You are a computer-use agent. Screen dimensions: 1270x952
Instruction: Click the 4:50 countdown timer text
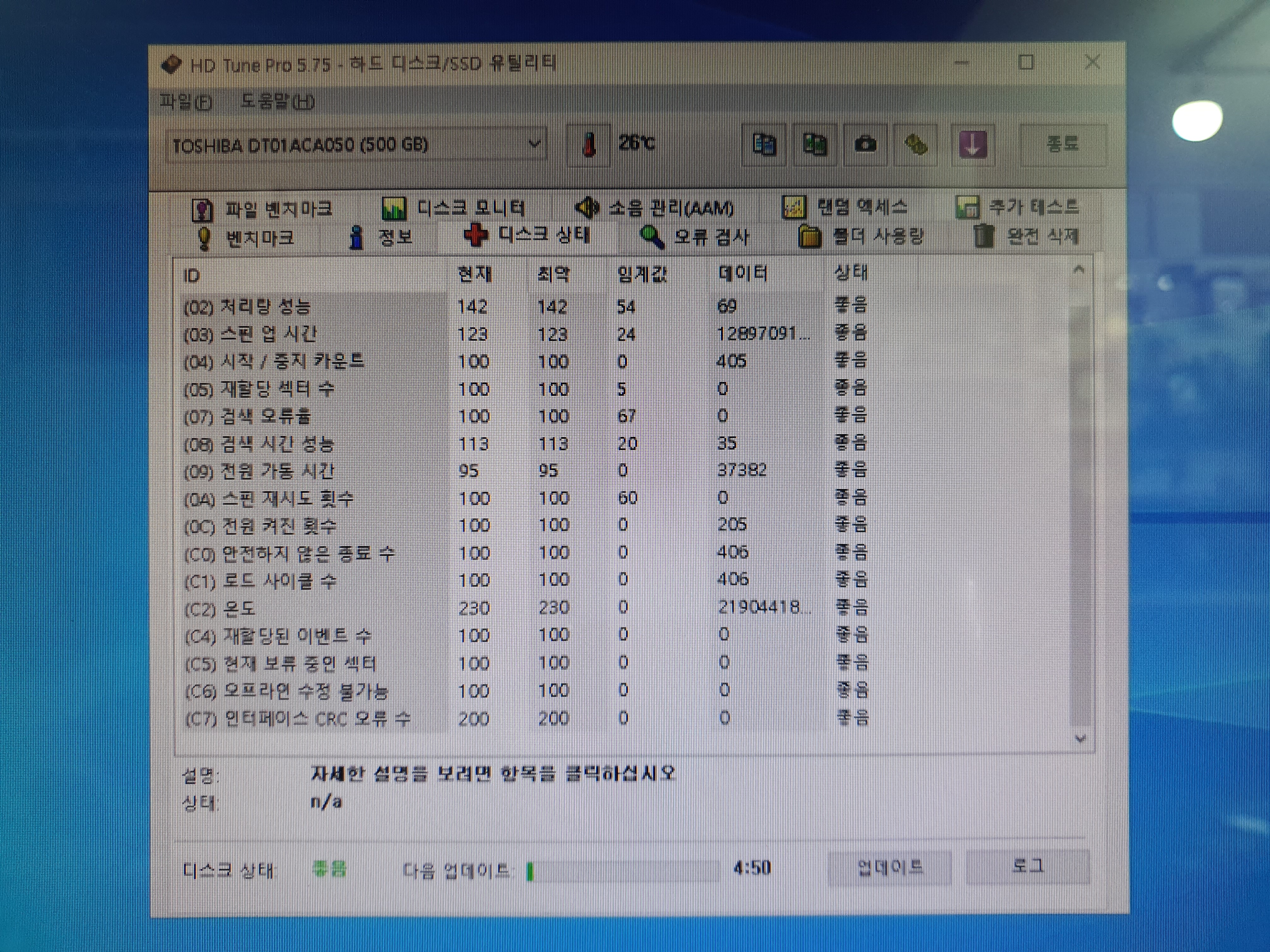click(x=752, y=868)
